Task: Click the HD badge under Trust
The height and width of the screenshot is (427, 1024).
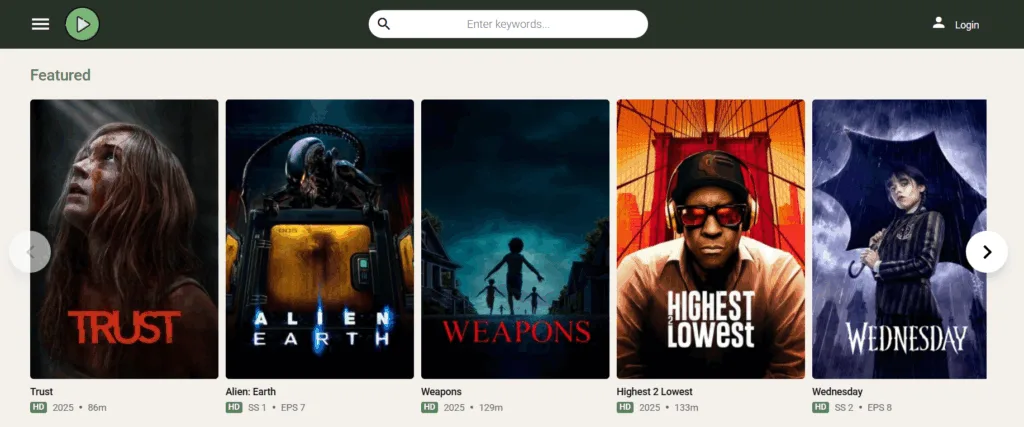Action: (38, 408)
